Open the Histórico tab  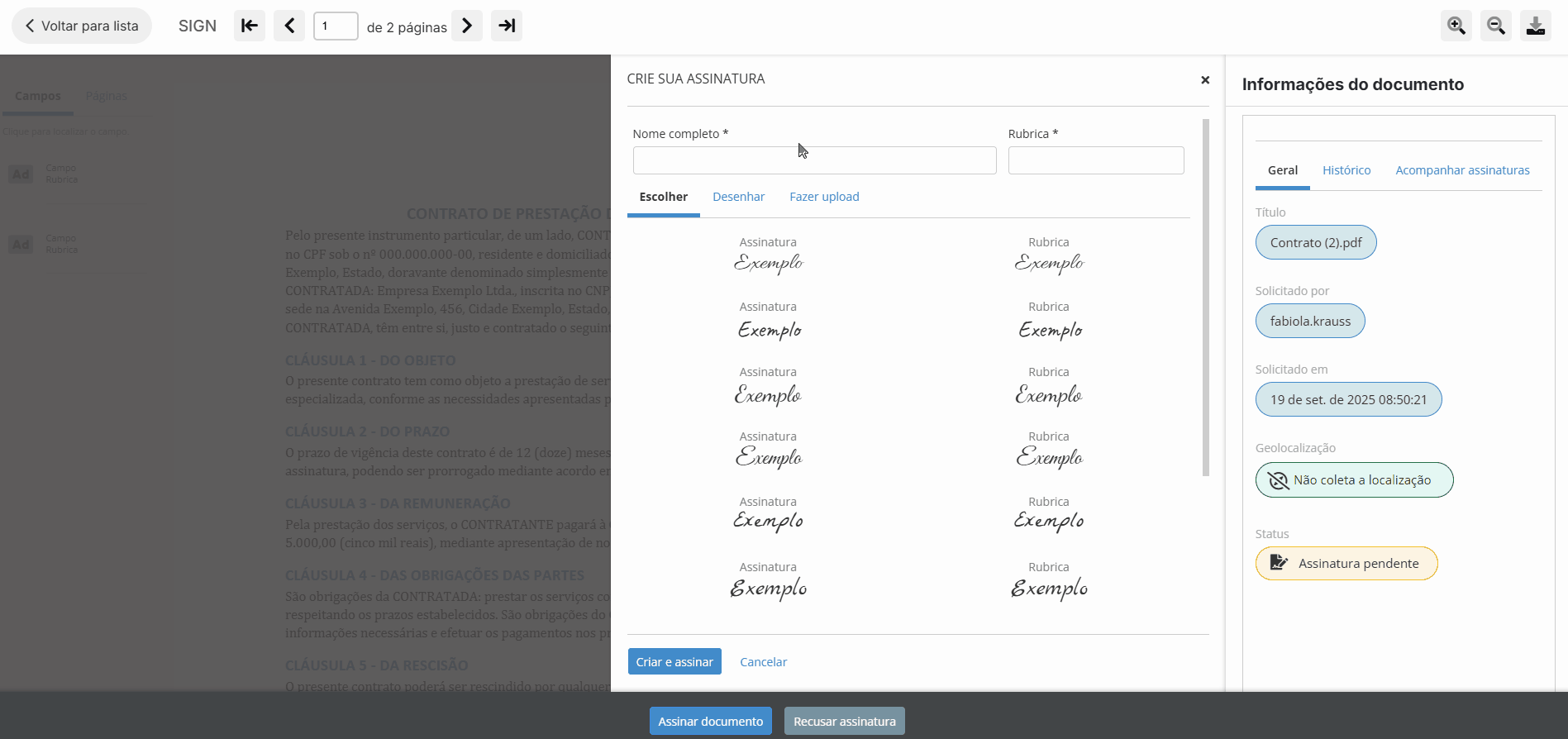(1346, 170)
